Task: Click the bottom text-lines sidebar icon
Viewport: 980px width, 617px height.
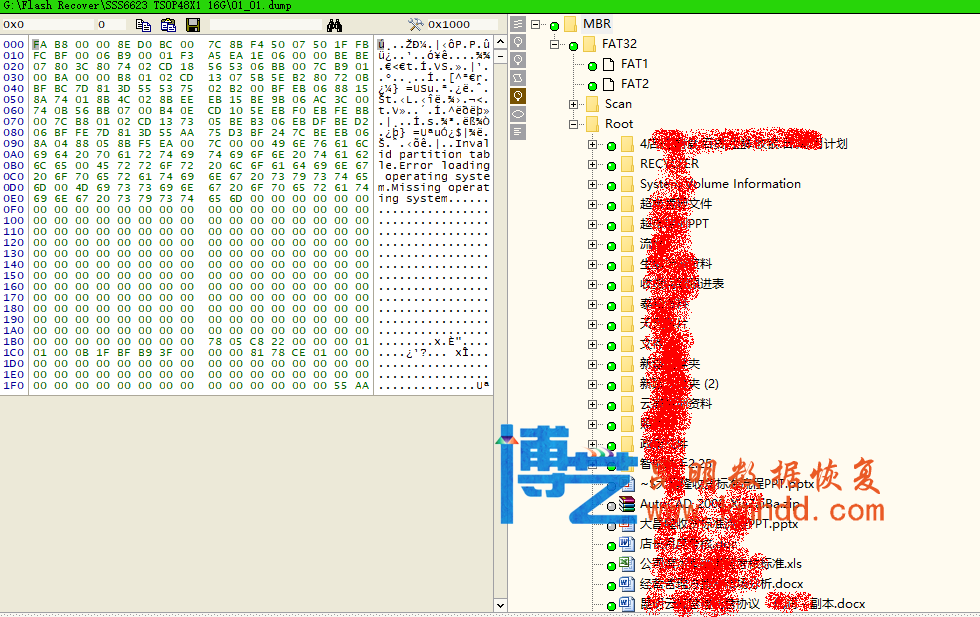Action: [x=518, y=132]
